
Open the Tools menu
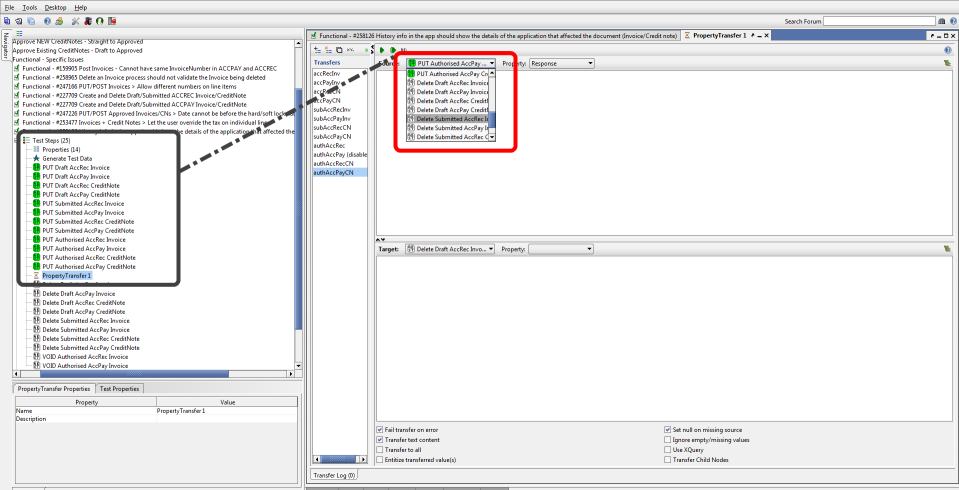click(29, 7)
